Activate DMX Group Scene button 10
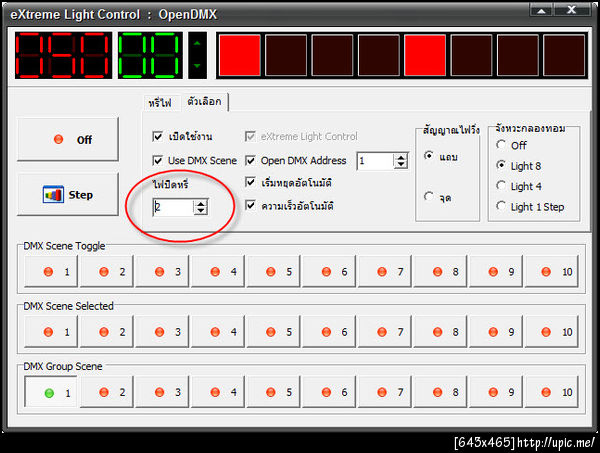The height and width of the screenshot is (453, 600). click(x=552, y=392)
